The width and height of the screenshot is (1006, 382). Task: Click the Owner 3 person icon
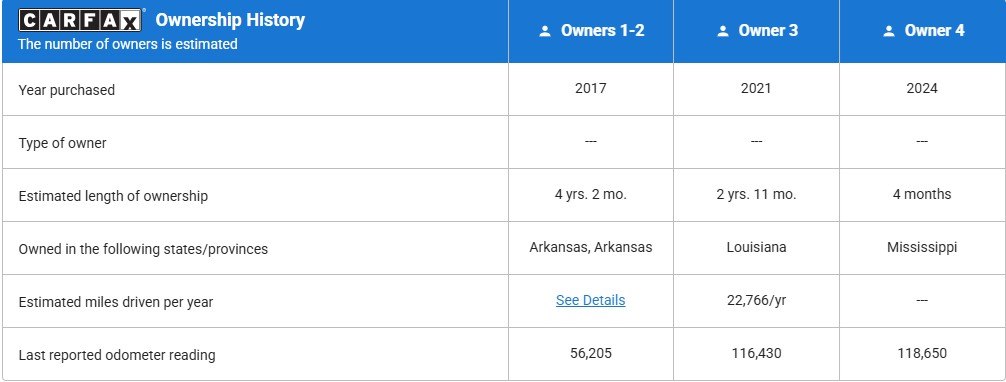tap(722, 31)
